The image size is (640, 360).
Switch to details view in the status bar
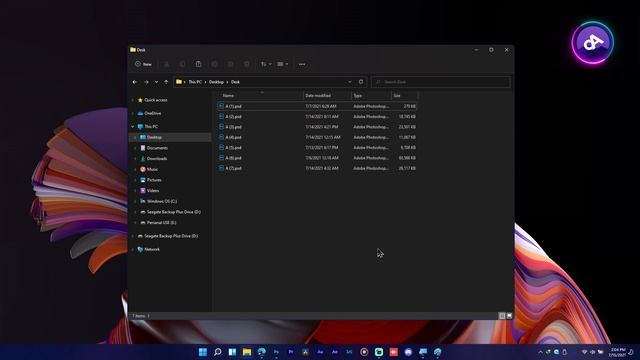pos(502,316)
